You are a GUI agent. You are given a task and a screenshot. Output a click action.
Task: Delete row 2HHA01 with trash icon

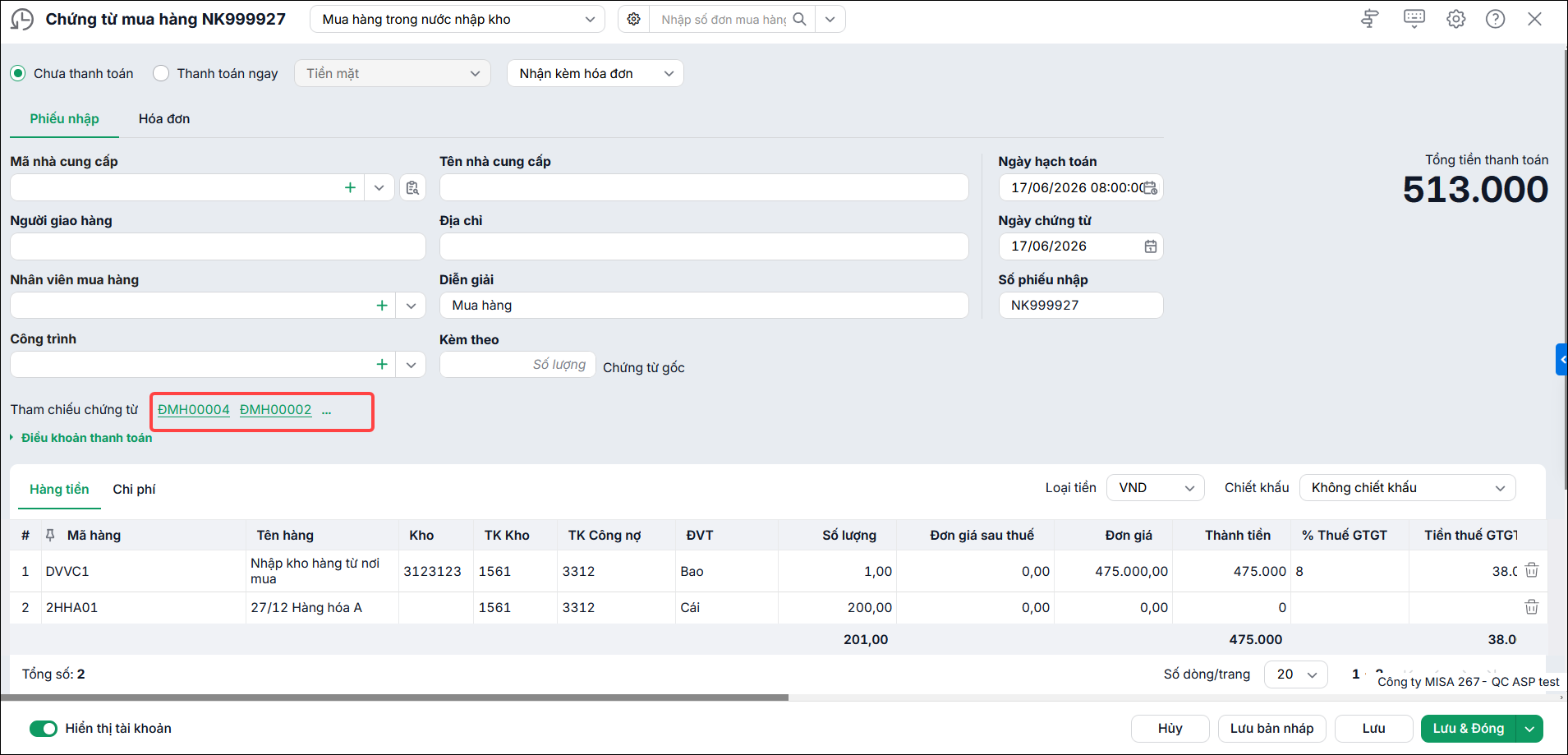[1532, 607]
